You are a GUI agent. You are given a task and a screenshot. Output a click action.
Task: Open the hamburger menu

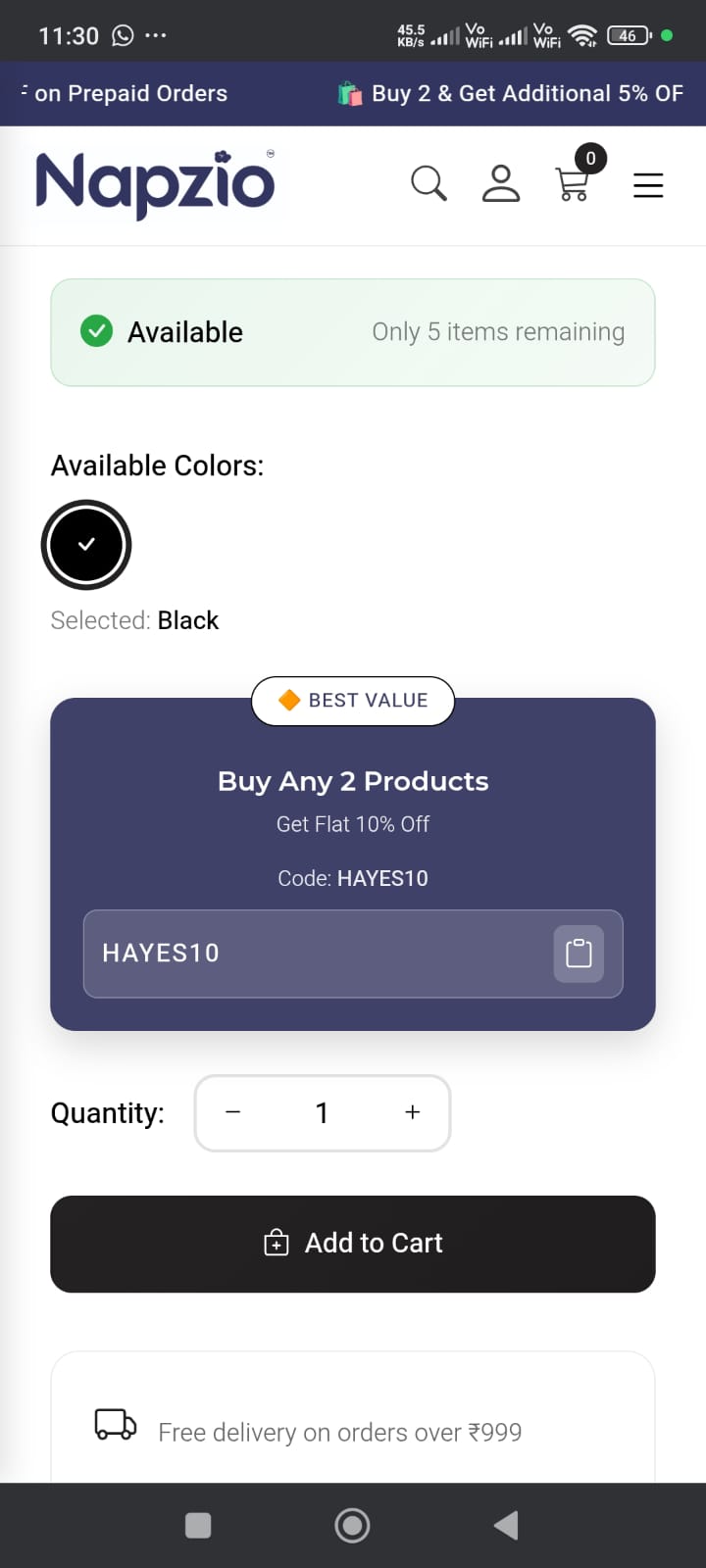point(648,185)
